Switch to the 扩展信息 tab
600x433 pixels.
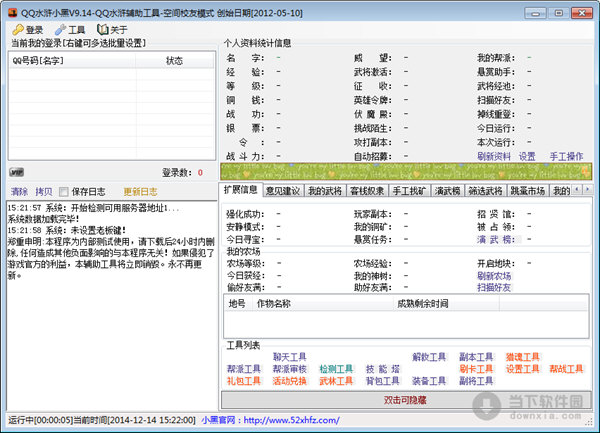pyautogui.click(x=241, y=190)
